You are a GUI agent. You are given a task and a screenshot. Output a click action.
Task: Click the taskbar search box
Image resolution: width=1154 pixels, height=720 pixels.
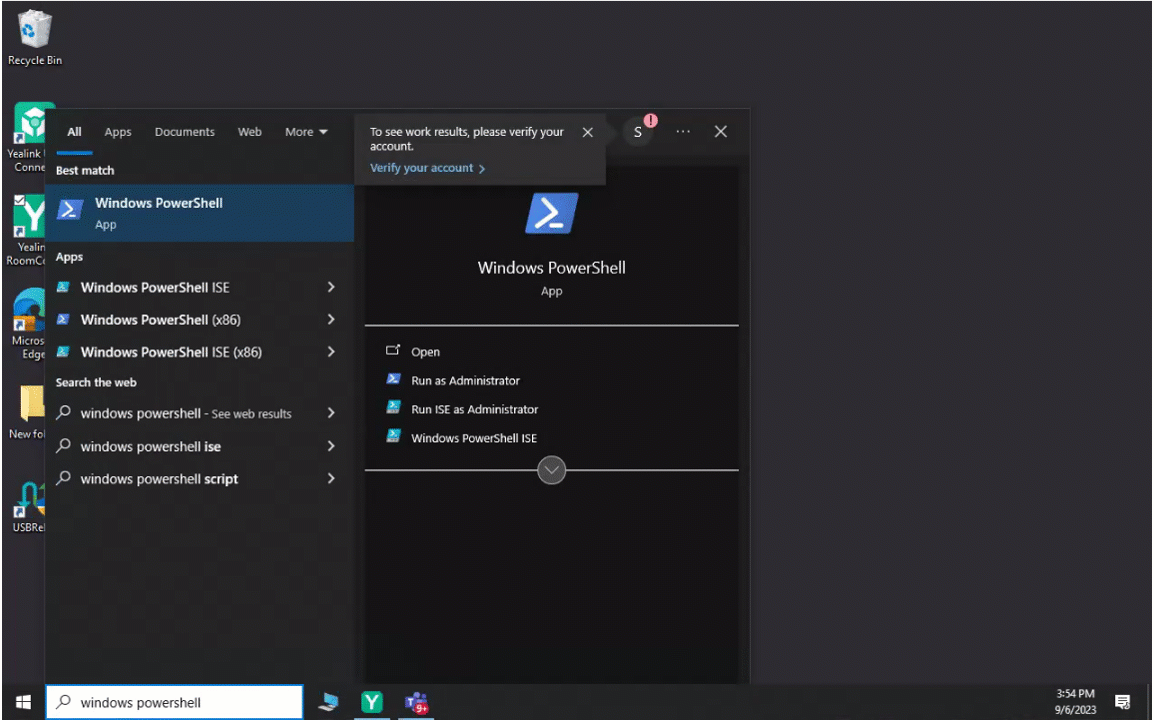pyautogui.click(x=174, y=702)
